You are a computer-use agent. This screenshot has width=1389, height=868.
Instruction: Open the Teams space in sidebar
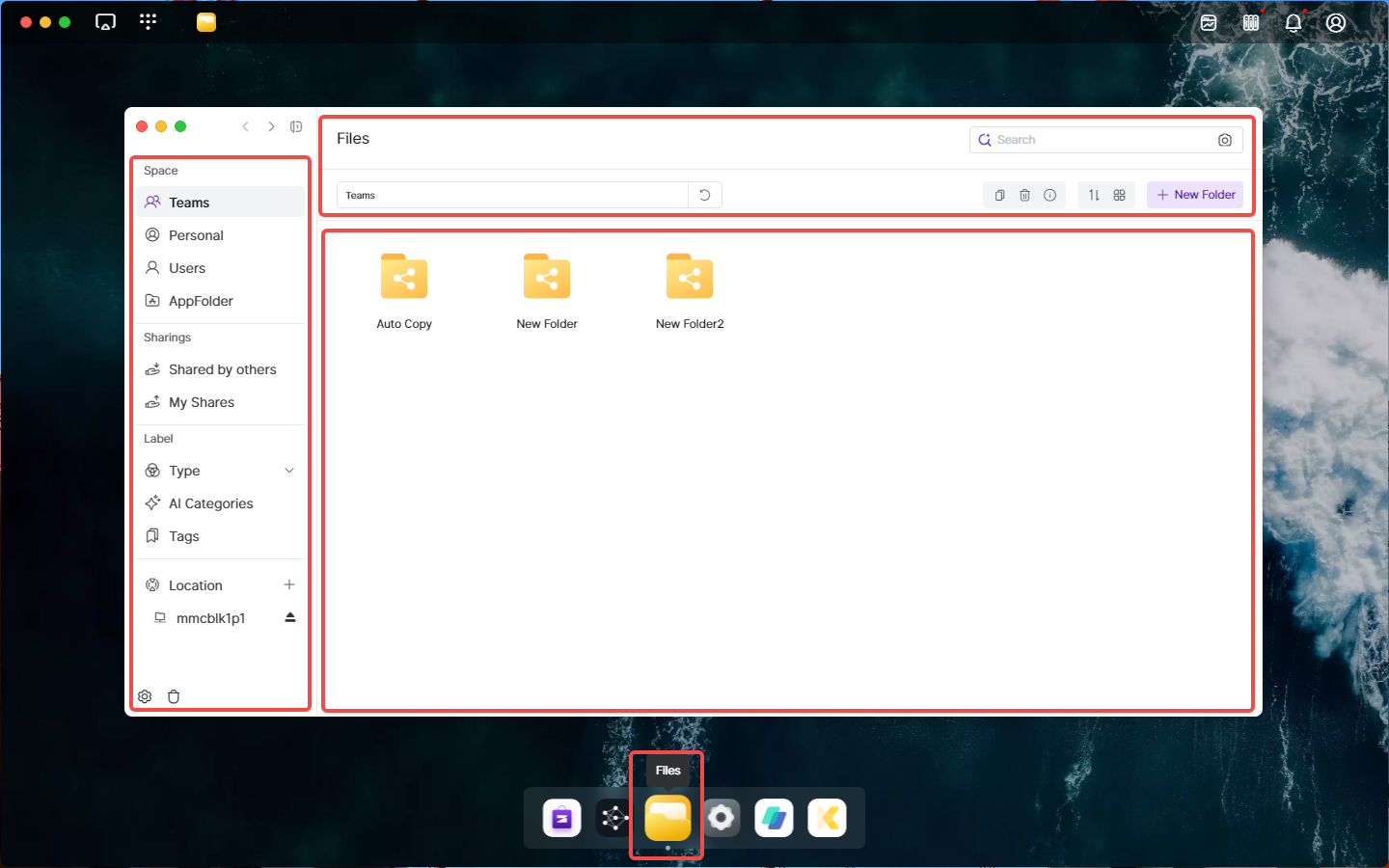click(220, 203)
